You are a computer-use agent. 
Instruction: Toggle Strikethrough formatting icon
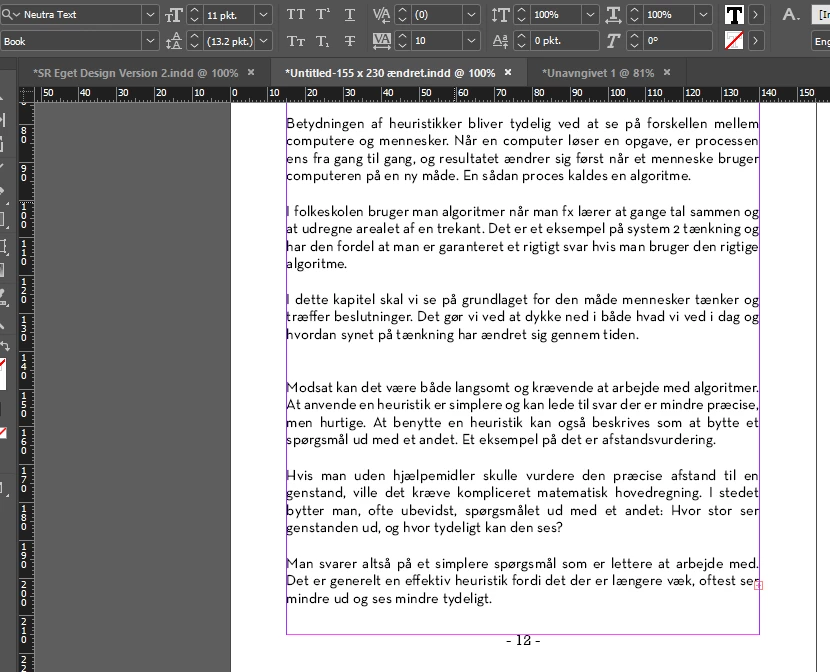tap(350, 41)
